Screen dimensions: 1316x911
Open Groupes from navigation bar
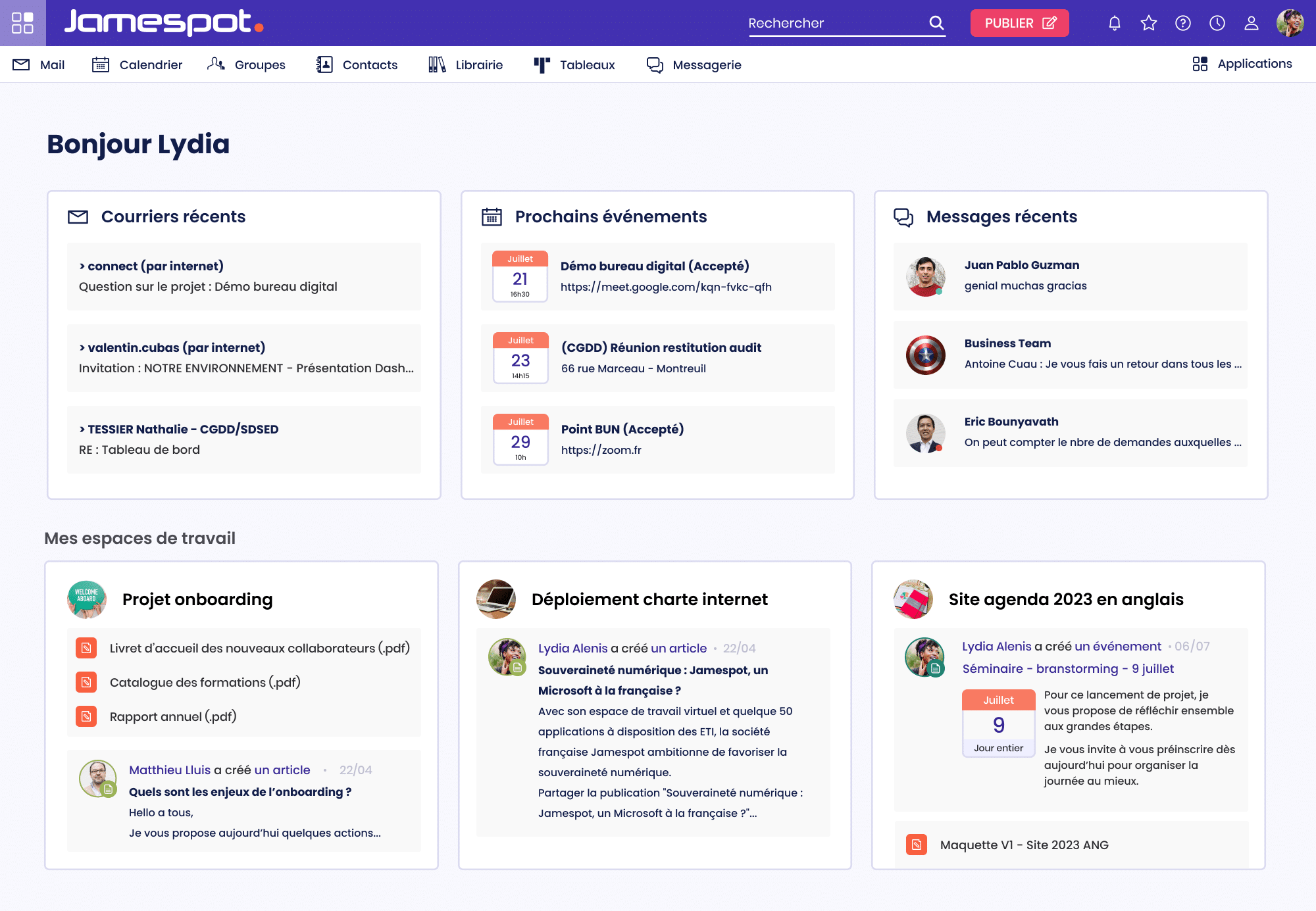click(246, 64)
